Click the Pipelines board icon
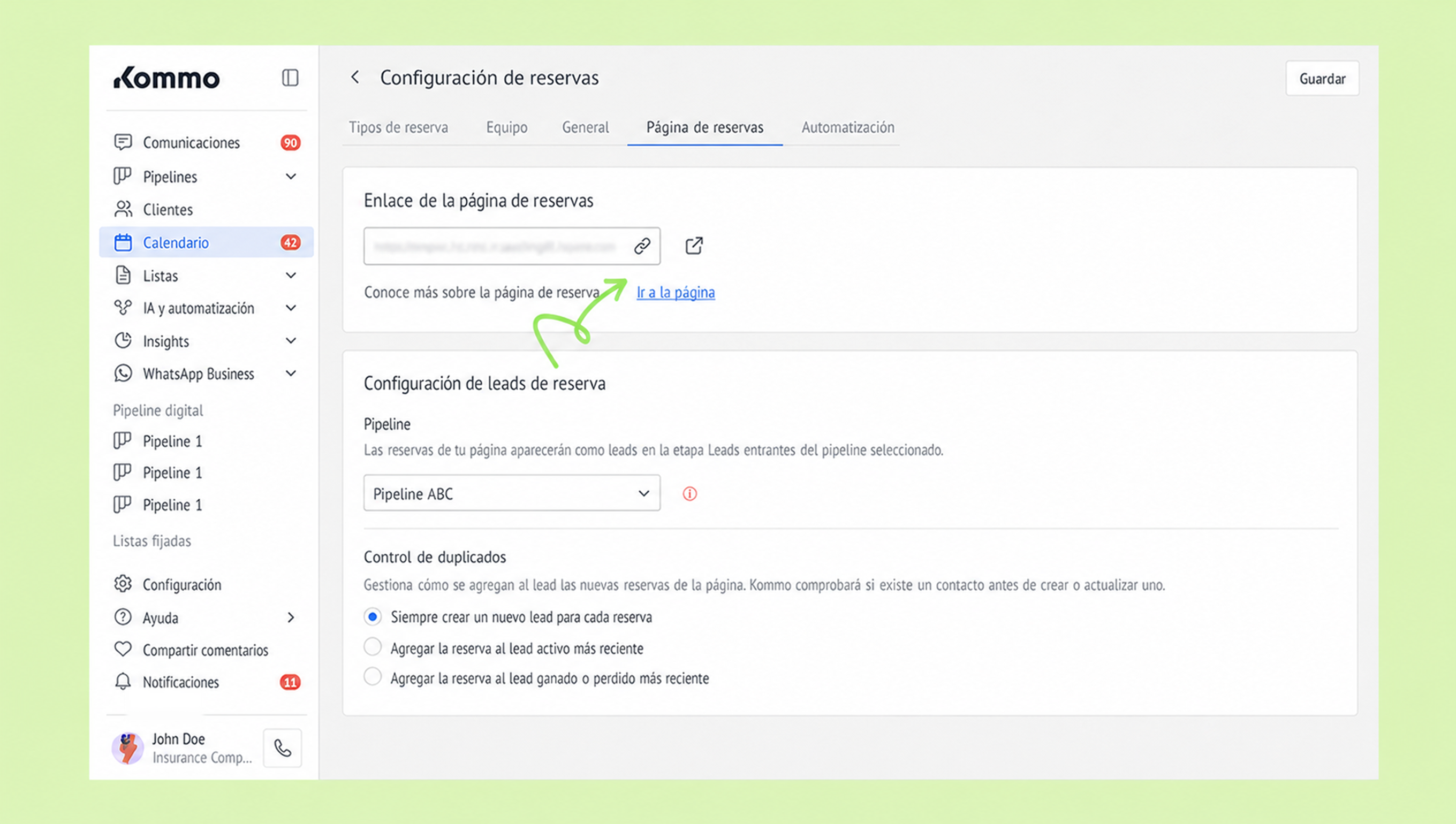Image resolution: width=1456 pixels, height=824 pixels. point(122,176)
